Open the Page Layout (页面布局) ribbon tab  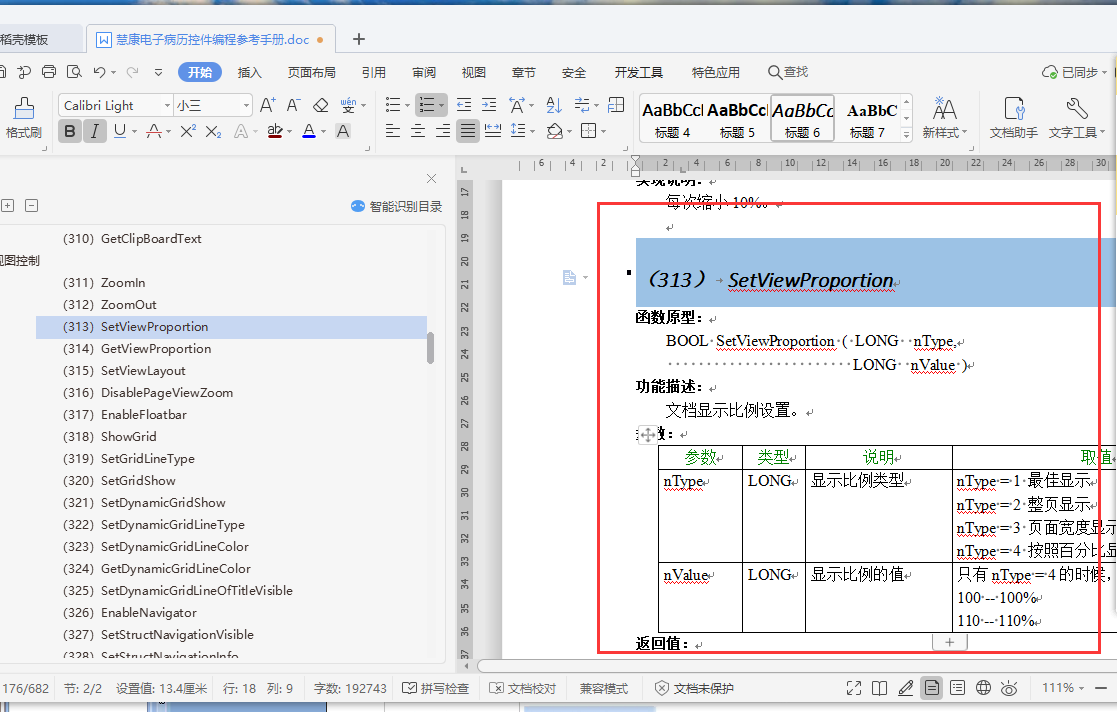pos(311,72)
